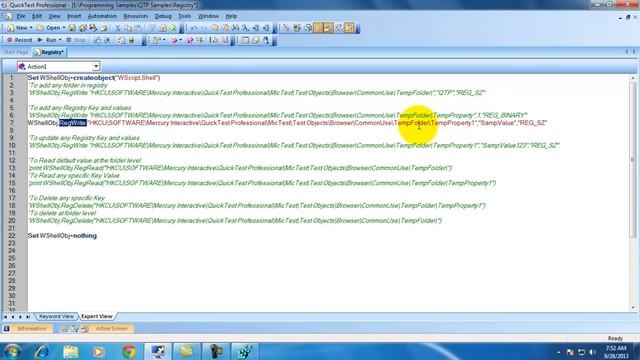The height and width of the screenshot is (360, 640).
Task: Click comment 'To update any Registry Key and values'
Action: [x=84, y=138]
